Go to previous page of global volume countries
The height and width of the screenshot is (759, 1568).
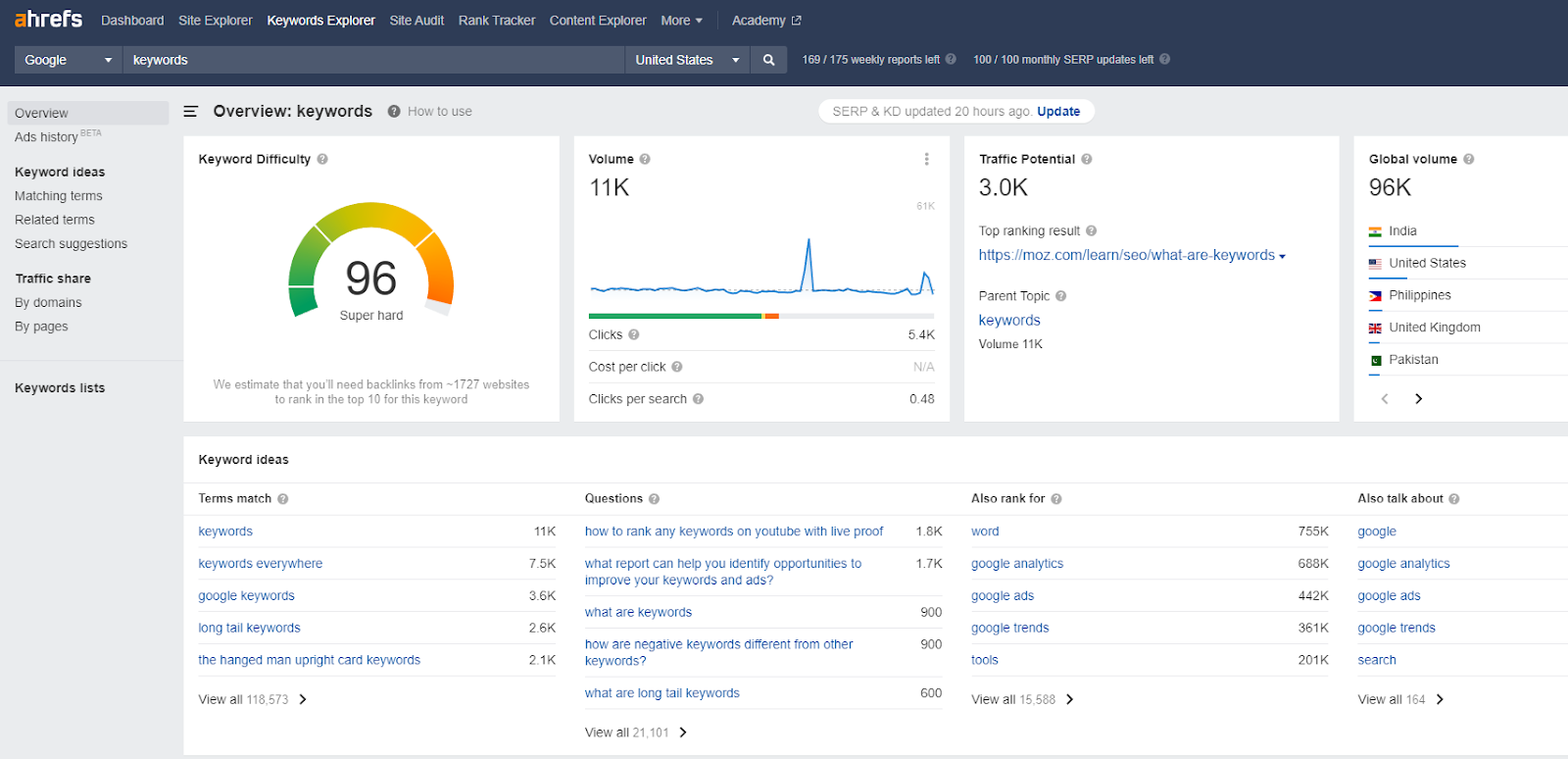point(1385,399)
